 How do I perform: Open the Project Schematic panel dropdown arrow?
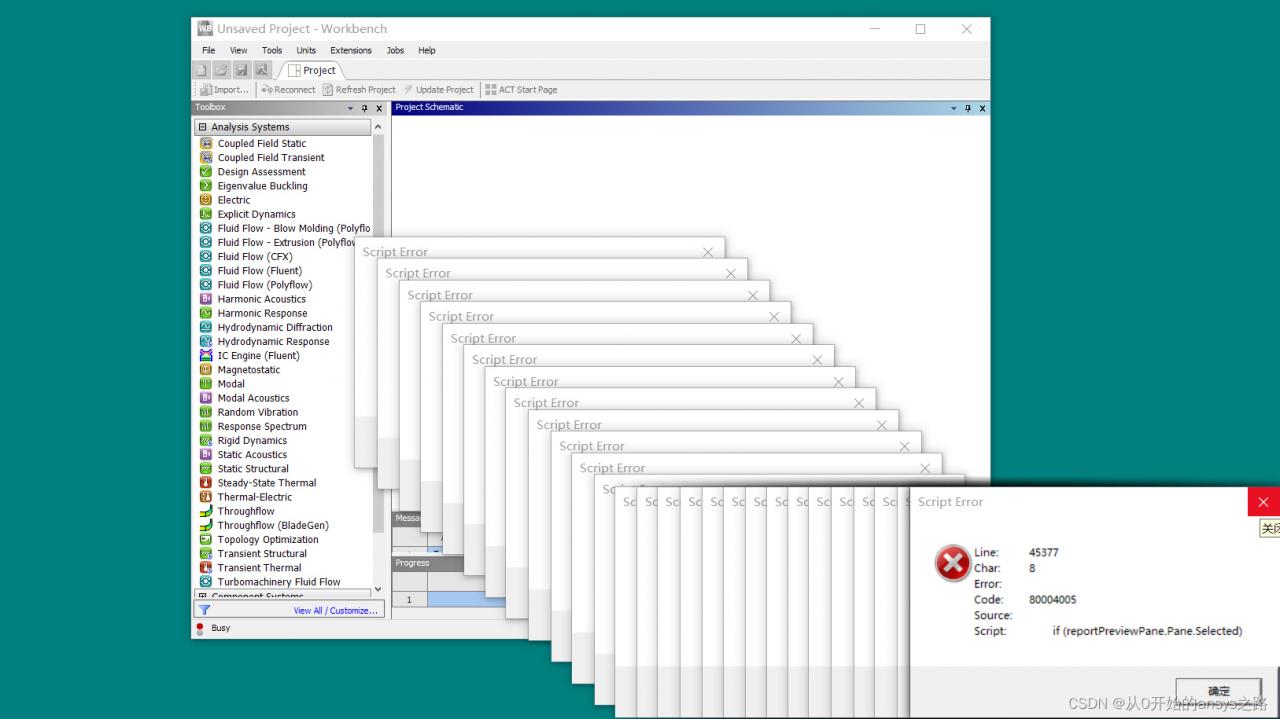954,108
